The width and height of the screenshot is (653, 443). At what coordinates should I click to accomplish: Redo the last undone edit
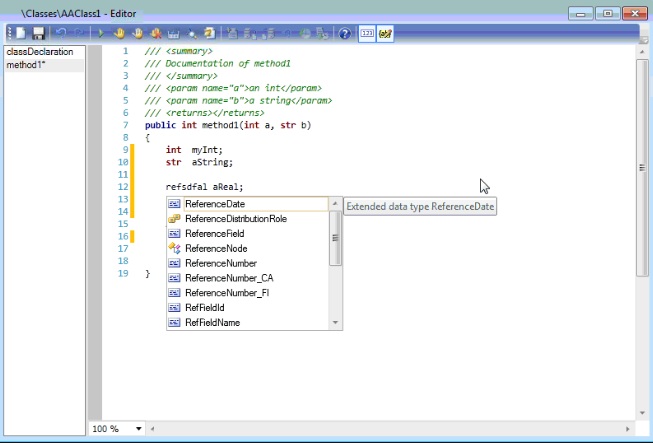79,33
